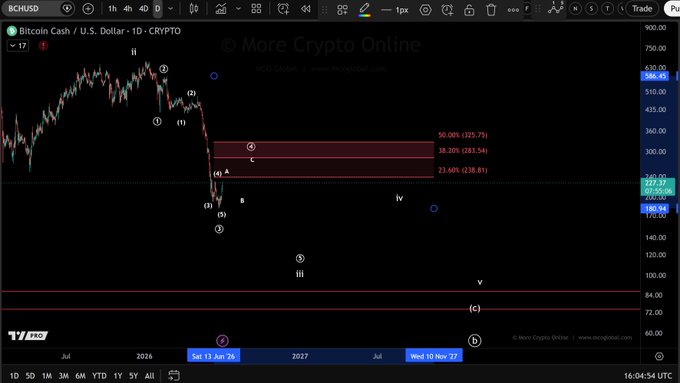Open drawing templates icon in floating toolbar
Image resolution: width=680 pixels, height=383 pixels.
point(343,9)
